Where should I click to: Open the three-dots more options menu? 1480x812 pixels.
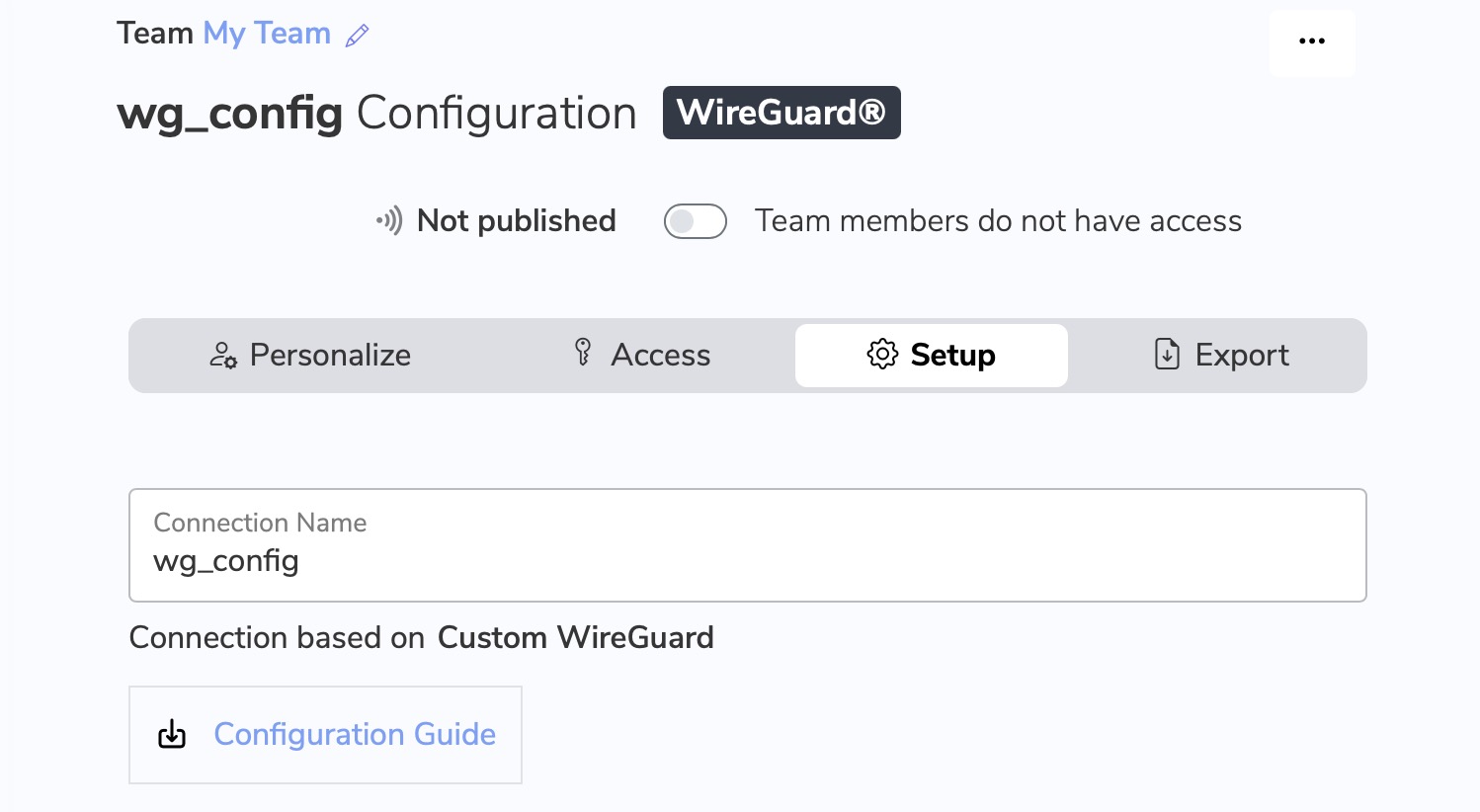1312,41
